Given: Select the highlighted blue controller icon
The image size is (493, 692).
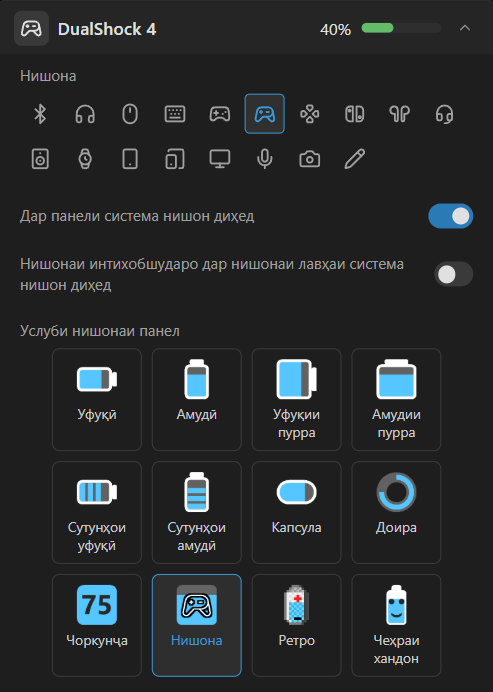Looking at the screenshot, I should coord(265,114).
